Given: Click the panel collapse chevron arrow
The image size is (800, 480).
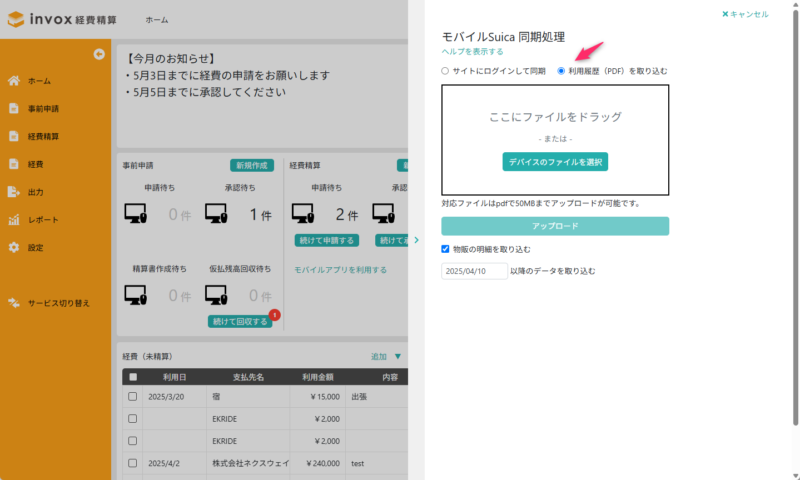Looking at the screenshot, I should (x=416, y=240).
